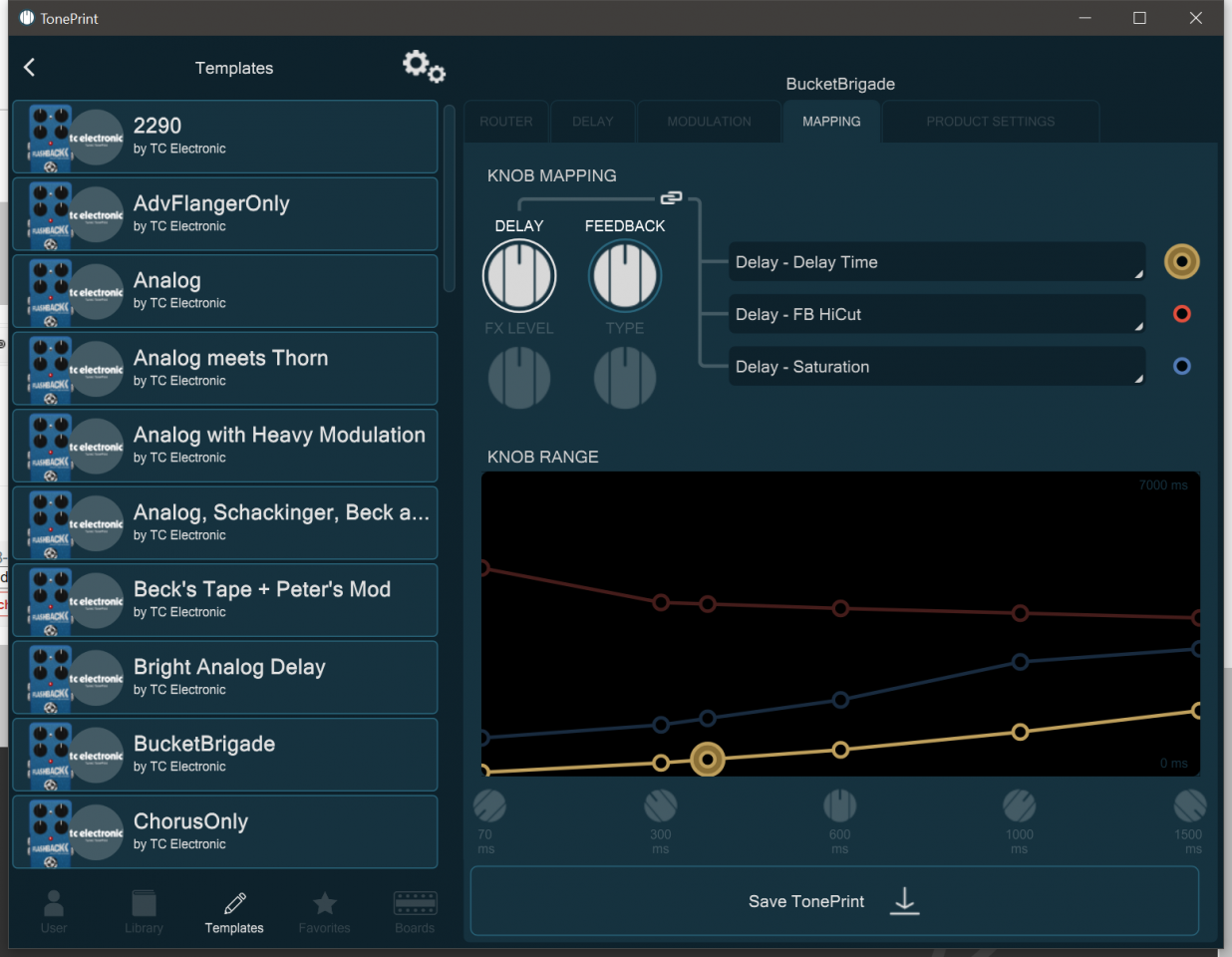Click the ChorusOnly pedal thumbnail
1232x957 pixels.
pyautogui.click(x=51, y=832)
